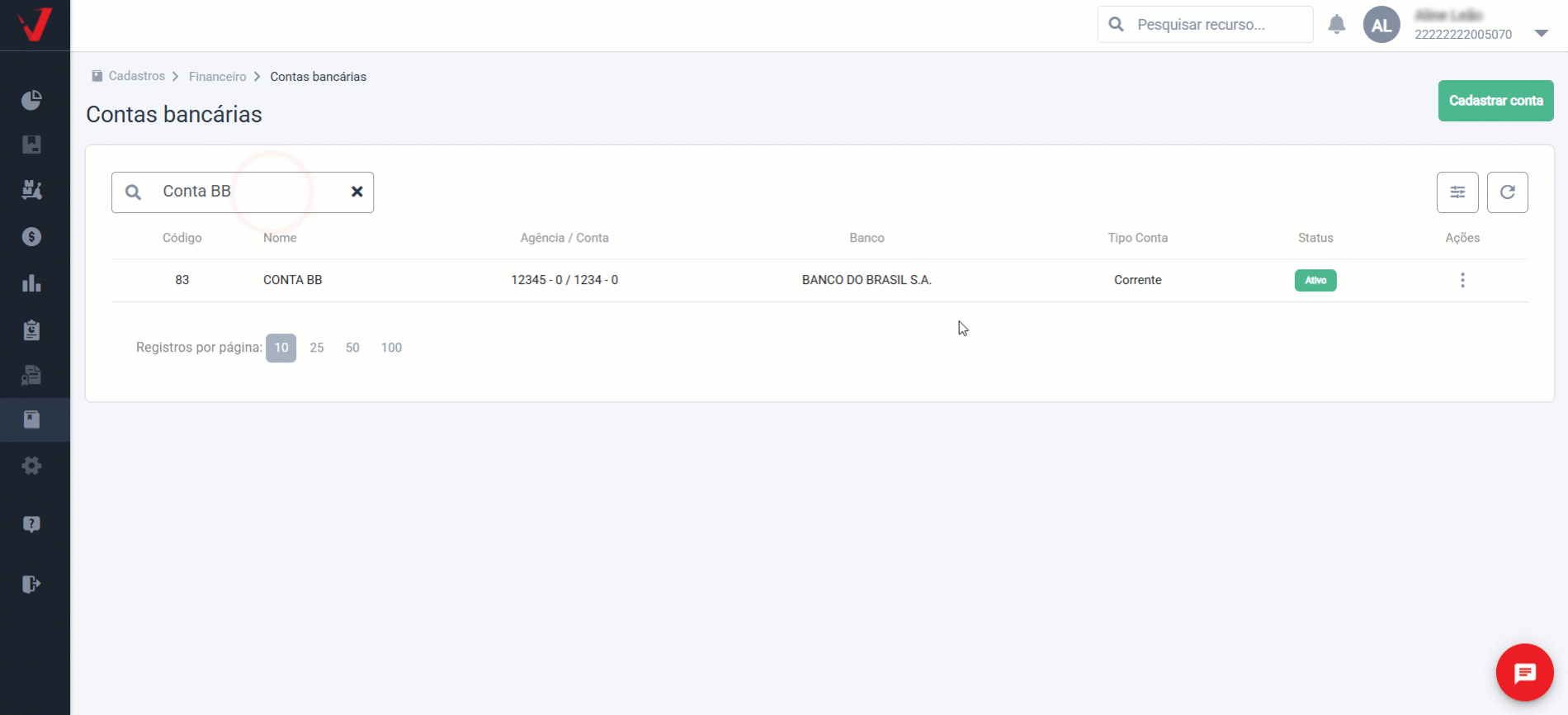Screen dimensions: 1568x715
Task: Open the dollar coin financial sidebar icon
Action: click(31, 237)
